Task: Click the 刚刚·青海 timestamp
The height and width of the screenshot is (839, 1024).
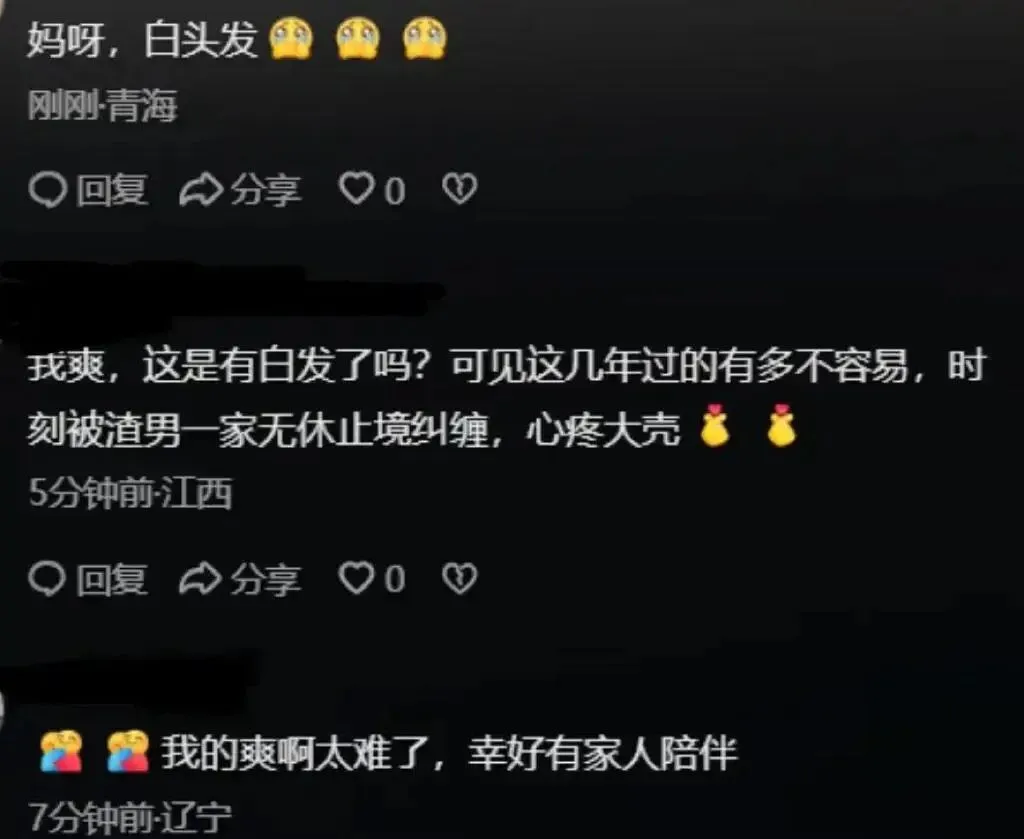Action: tap(103, 106)
